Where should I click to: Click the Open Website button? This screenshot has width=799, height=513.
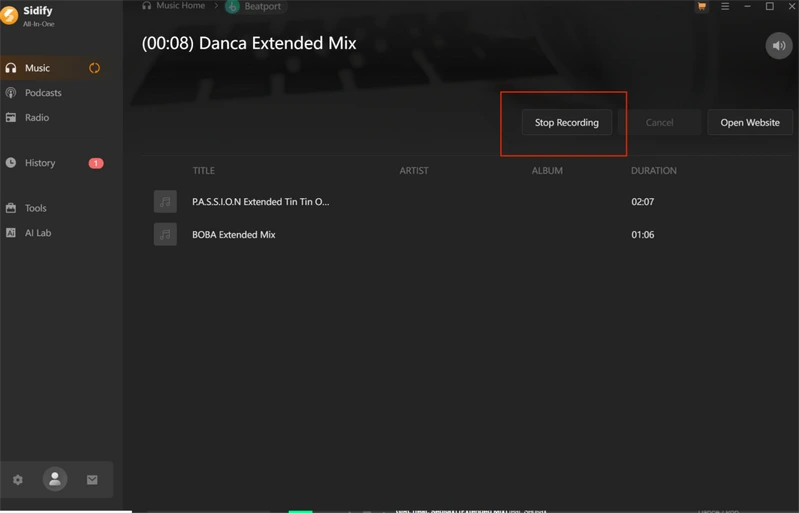(x=750, y=122)
